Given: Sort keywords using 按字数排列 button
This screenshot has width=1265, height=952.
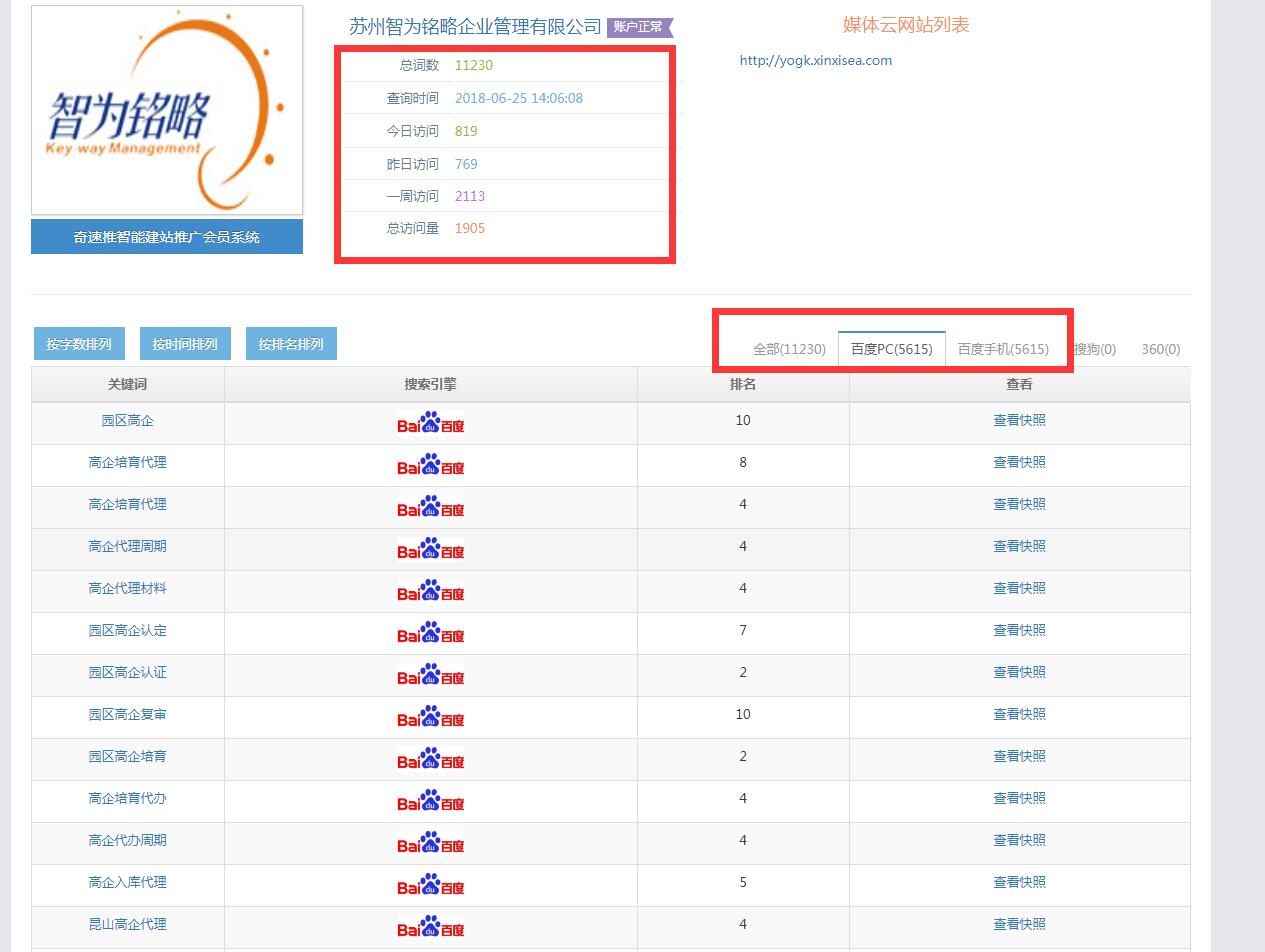Looking at the screenshot, I should [78, 344].
